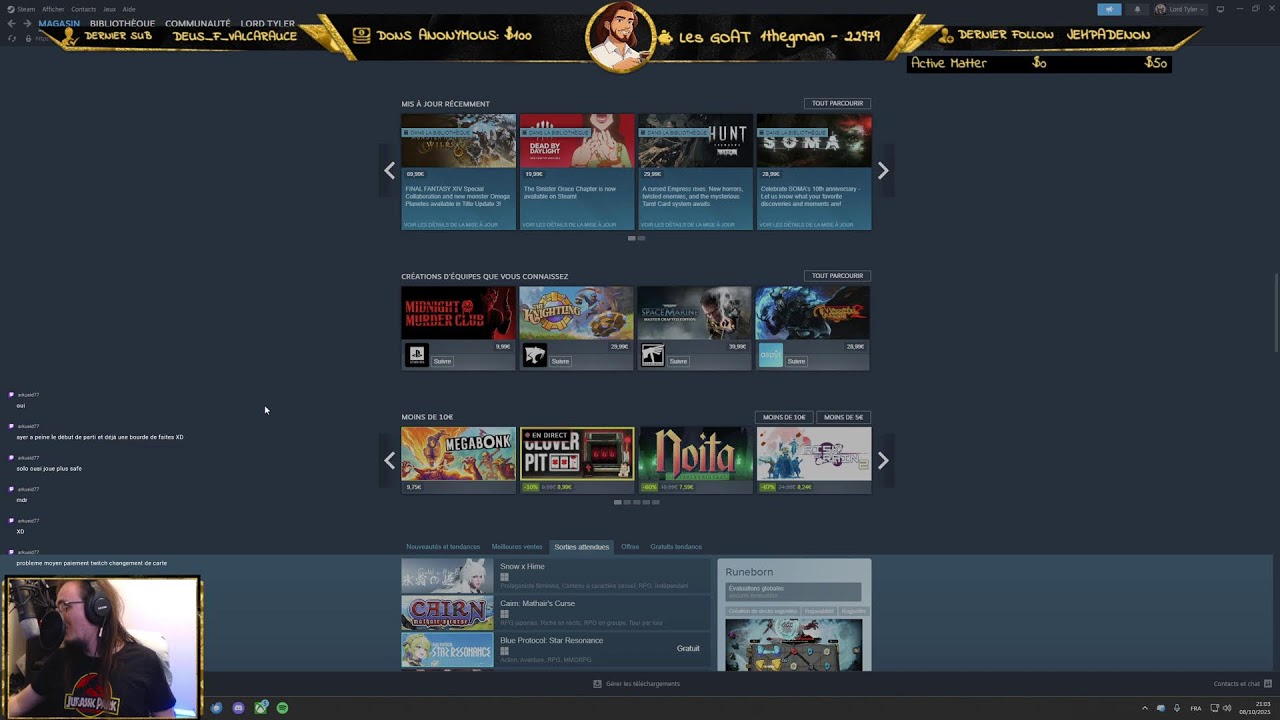Open Contacts et chat in bottom bar
The width and height of the screenshot is (1280, 720).
click(1242, 684)
